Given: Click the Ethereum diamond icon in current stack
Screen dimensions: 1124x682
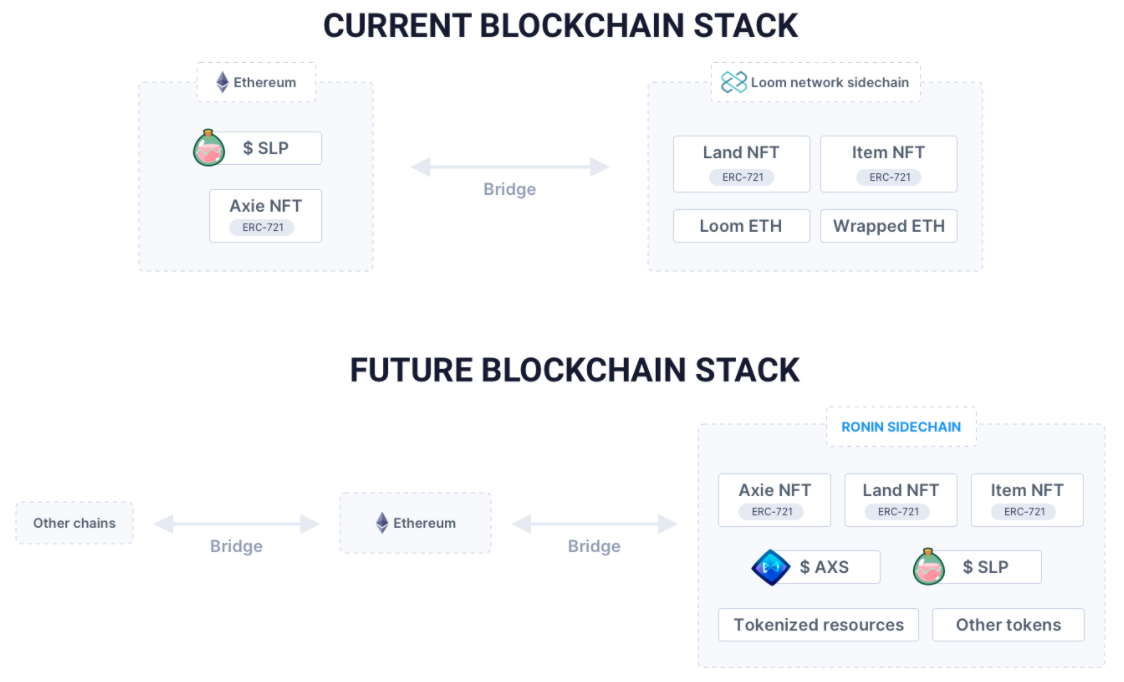Looking at the screenshot, I should (x=222, y=82).
